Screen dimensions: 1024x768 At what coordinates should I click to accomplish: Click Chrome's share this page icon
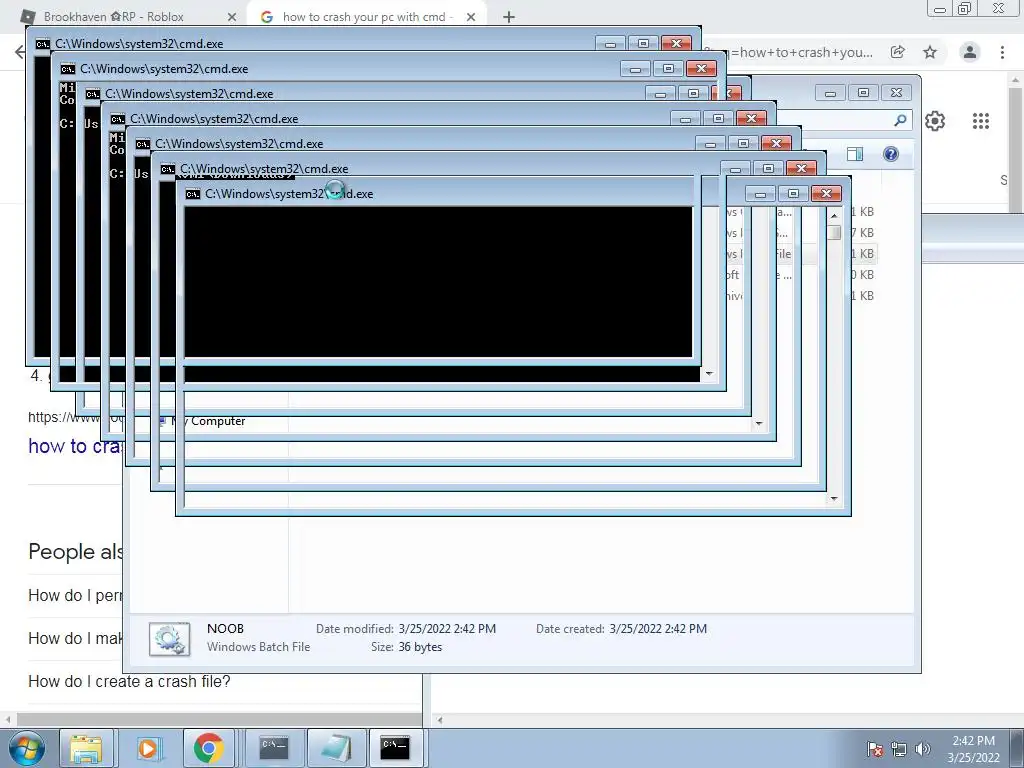coord(898,52)
